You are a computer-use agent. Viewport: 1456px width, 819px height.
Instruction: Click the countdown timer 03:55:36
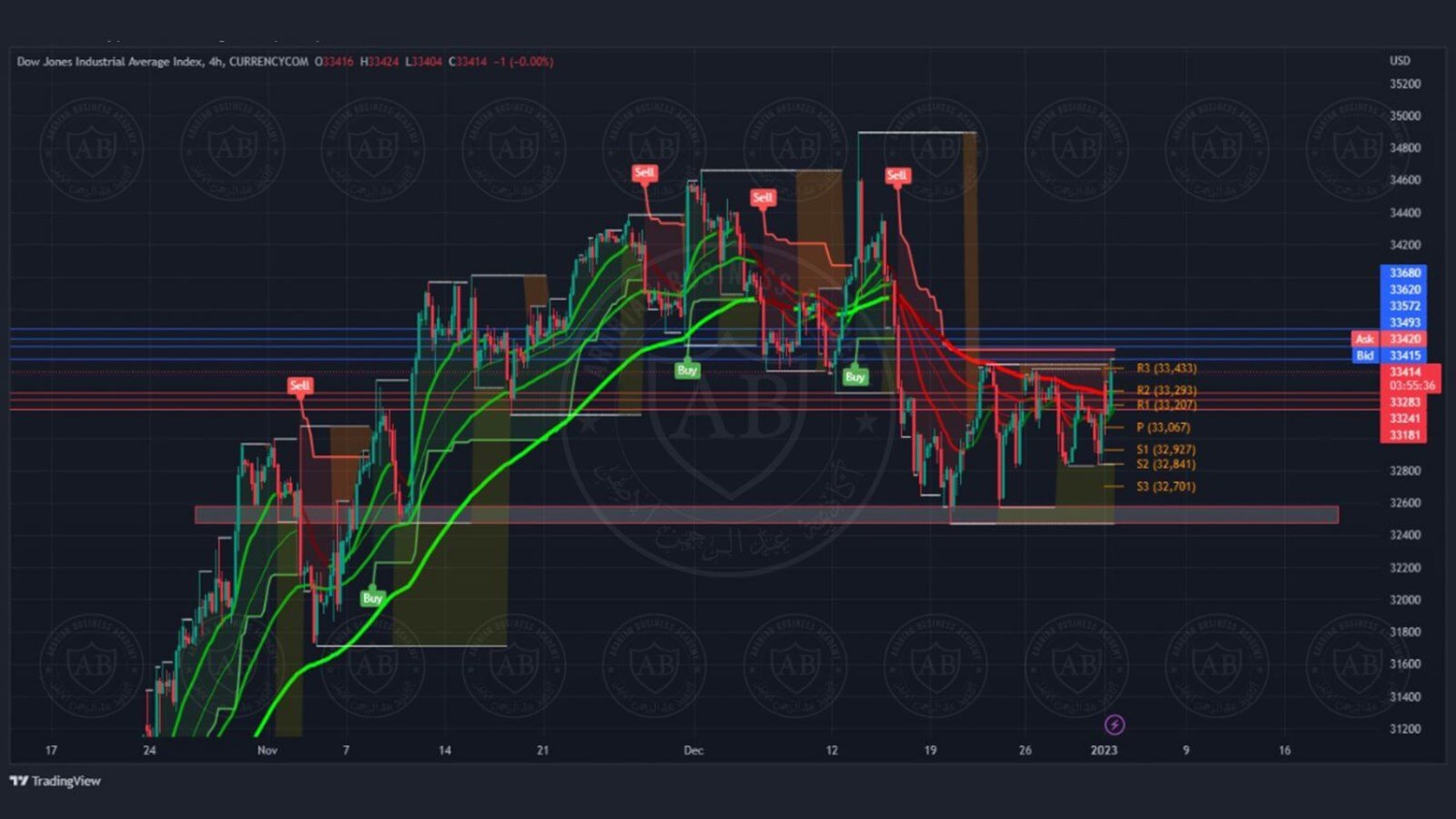click(1411, 386)
